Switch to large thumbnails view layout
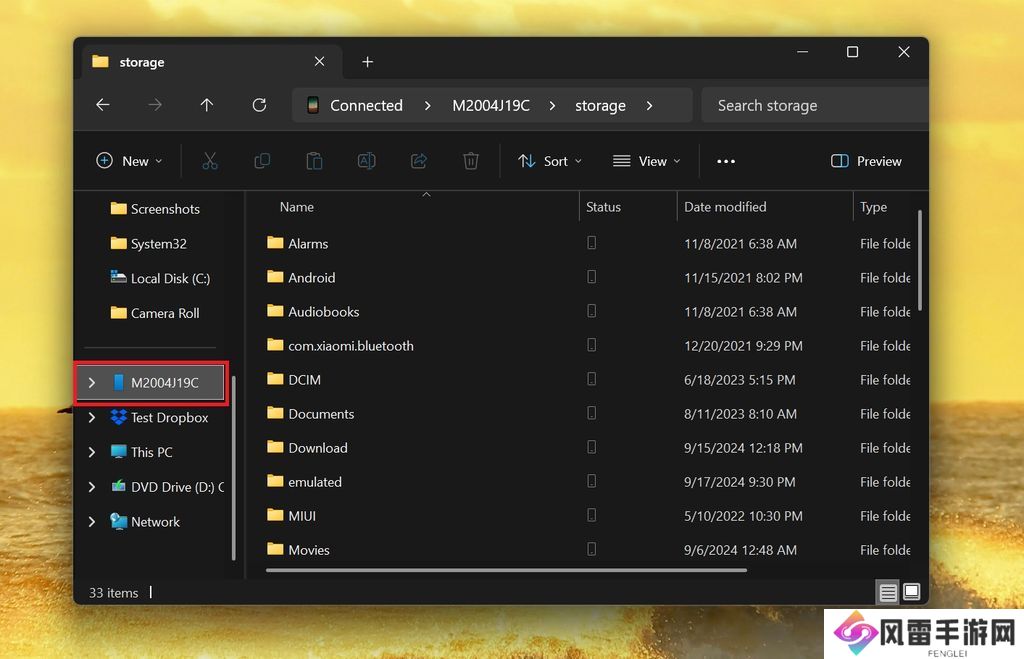The image size is (1024, 659). click(x=911, y=593)
